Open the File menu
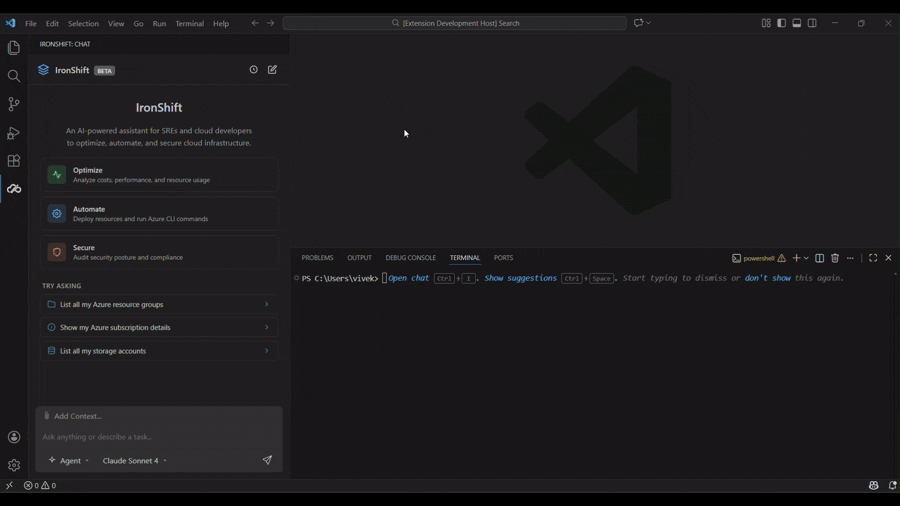 (31, 24)
